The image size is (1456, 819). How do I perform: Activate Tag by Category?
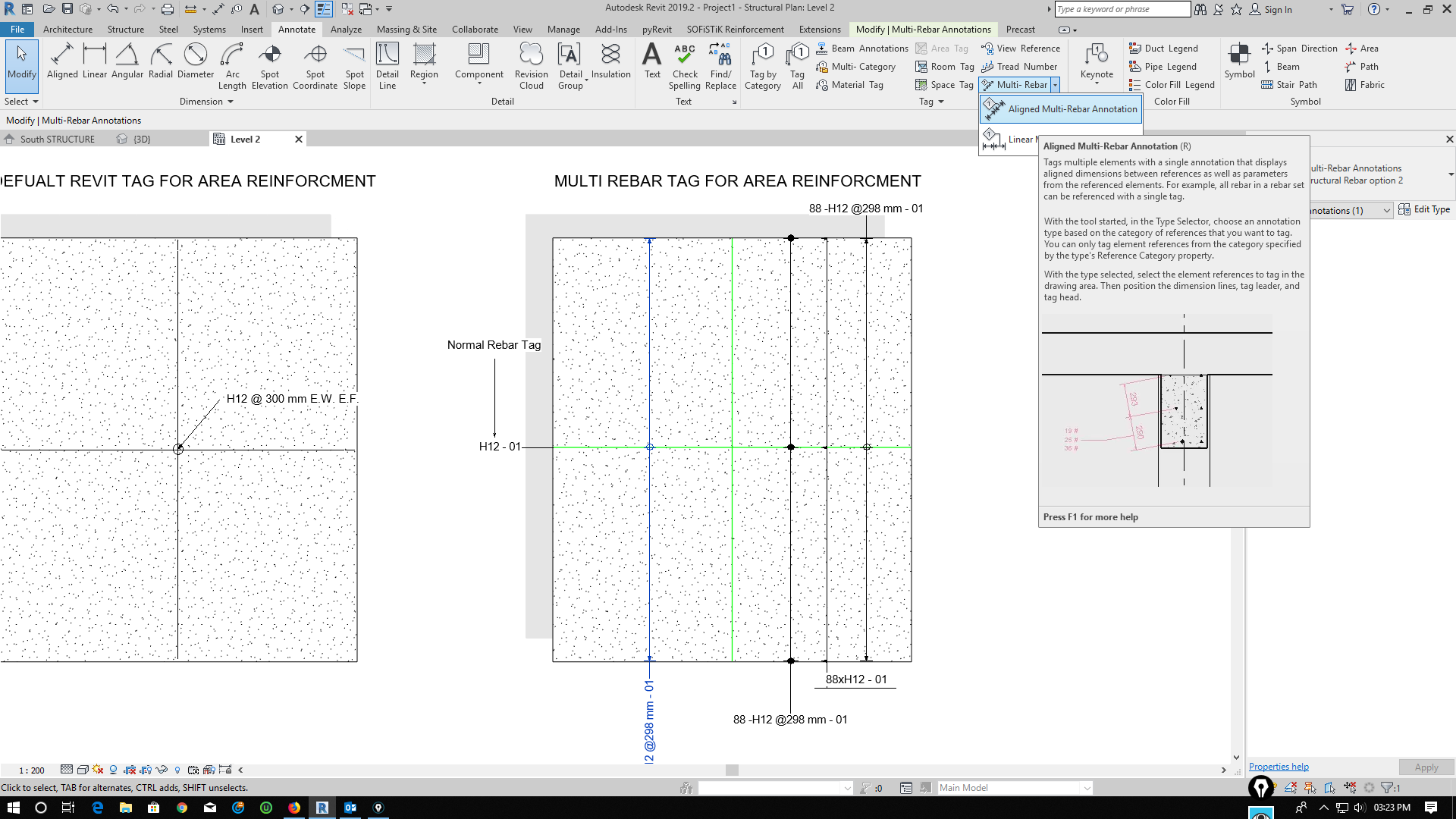[x=763, y=66]
